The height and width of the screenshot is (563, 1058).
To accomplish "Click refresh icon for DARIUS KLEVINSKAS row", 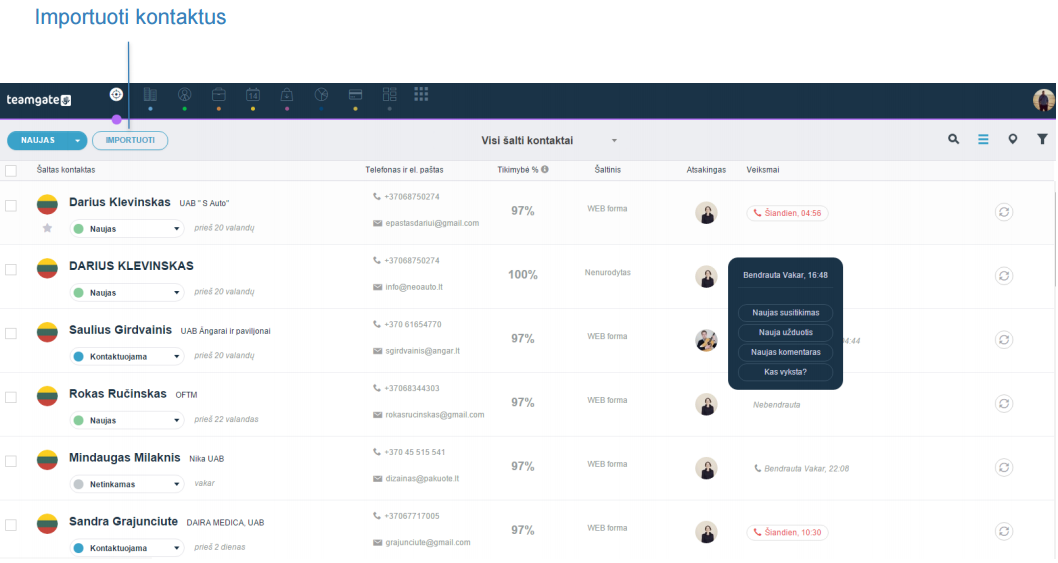I will coord(1004,275).
